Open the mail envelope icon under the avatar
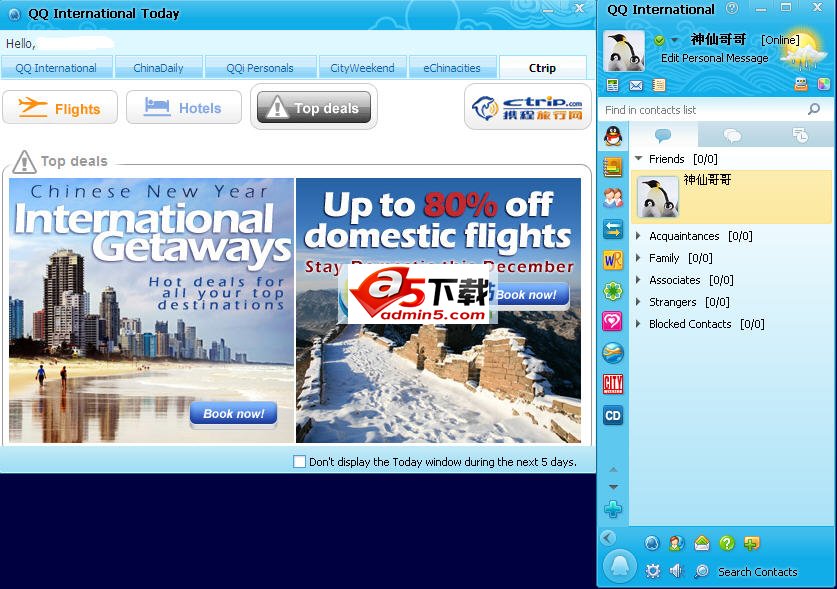This screenshot has width=837, height=589. [636, 85]
